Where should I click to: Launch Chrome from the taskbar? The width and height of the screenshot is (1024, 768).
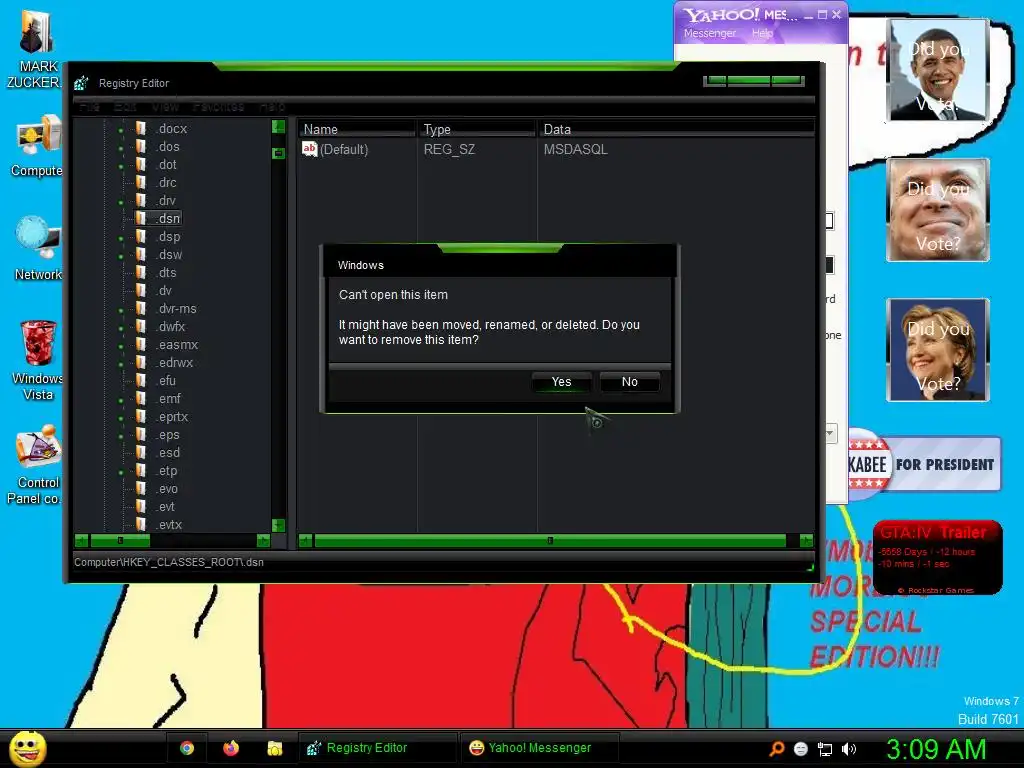187,748
